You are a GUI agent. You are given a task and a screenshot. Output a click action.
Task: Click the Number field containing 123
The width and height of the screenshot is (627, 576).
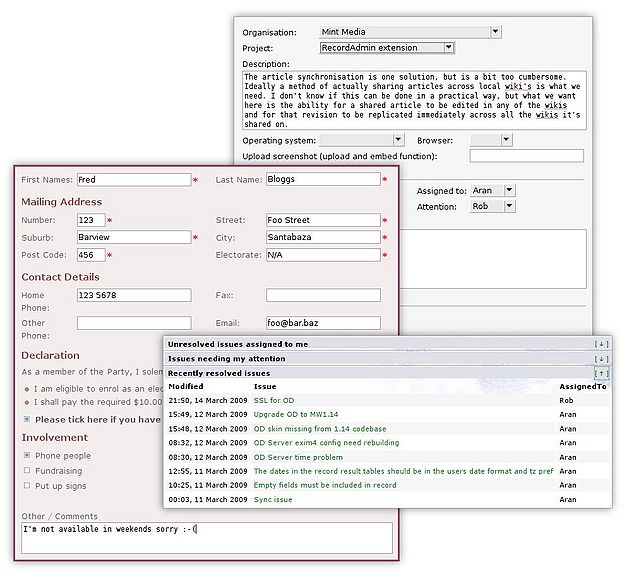(x=91, y=220)
